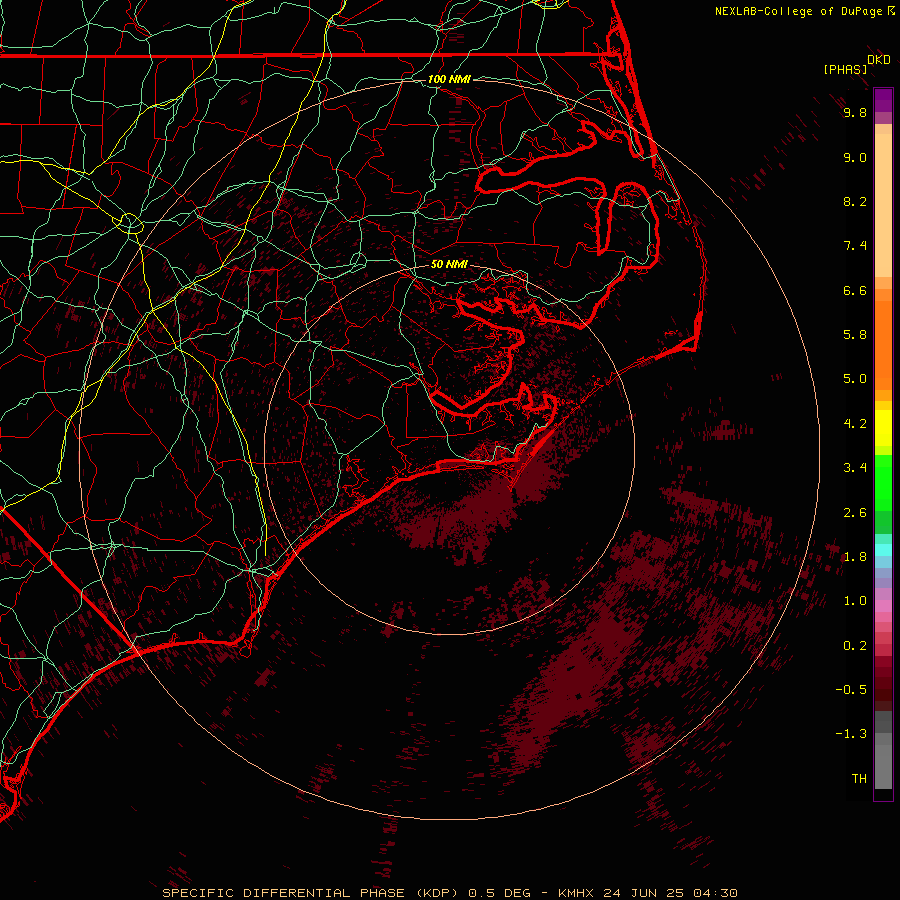This screenshot has width=900, height=900.
Task: Click the 5.8 scale label
Action: (855, 335)
